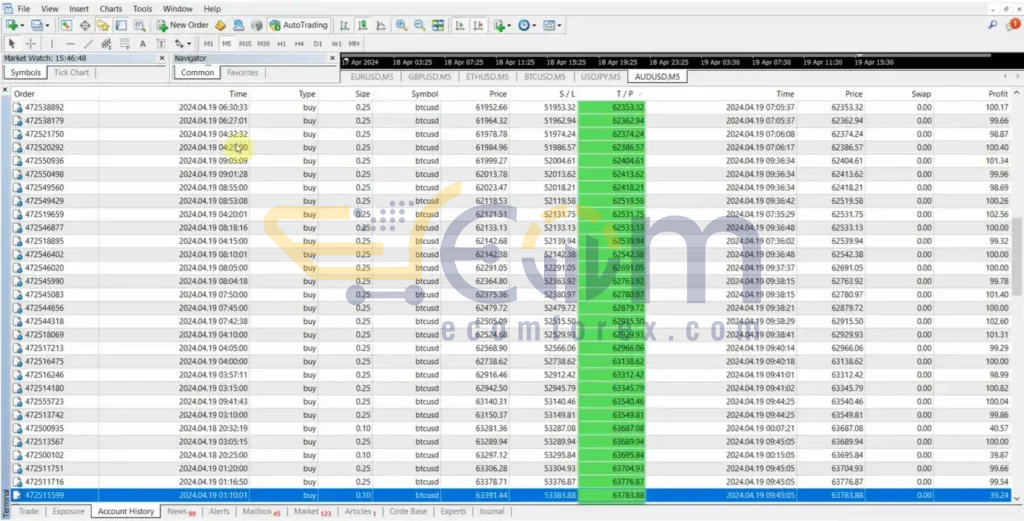Viewport: 1024px width, 521px height.
Task: Select order 472500935 row
Action: pos(511,428)
